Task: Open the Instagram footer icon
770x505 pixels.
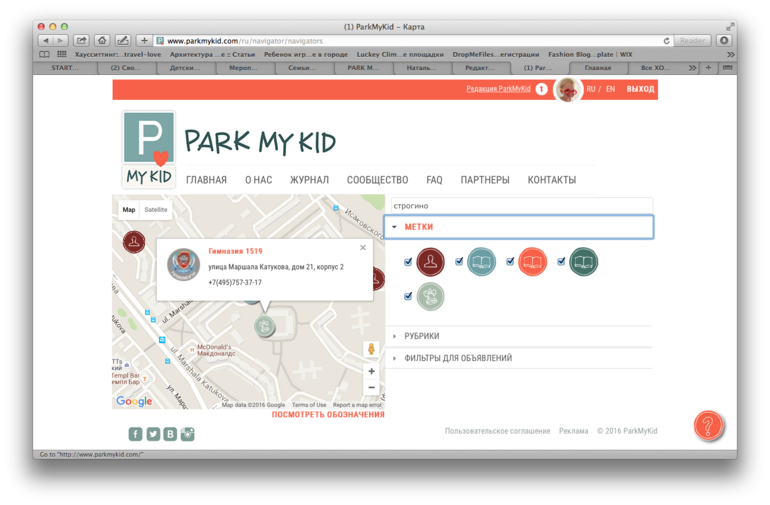Action: 187,434
